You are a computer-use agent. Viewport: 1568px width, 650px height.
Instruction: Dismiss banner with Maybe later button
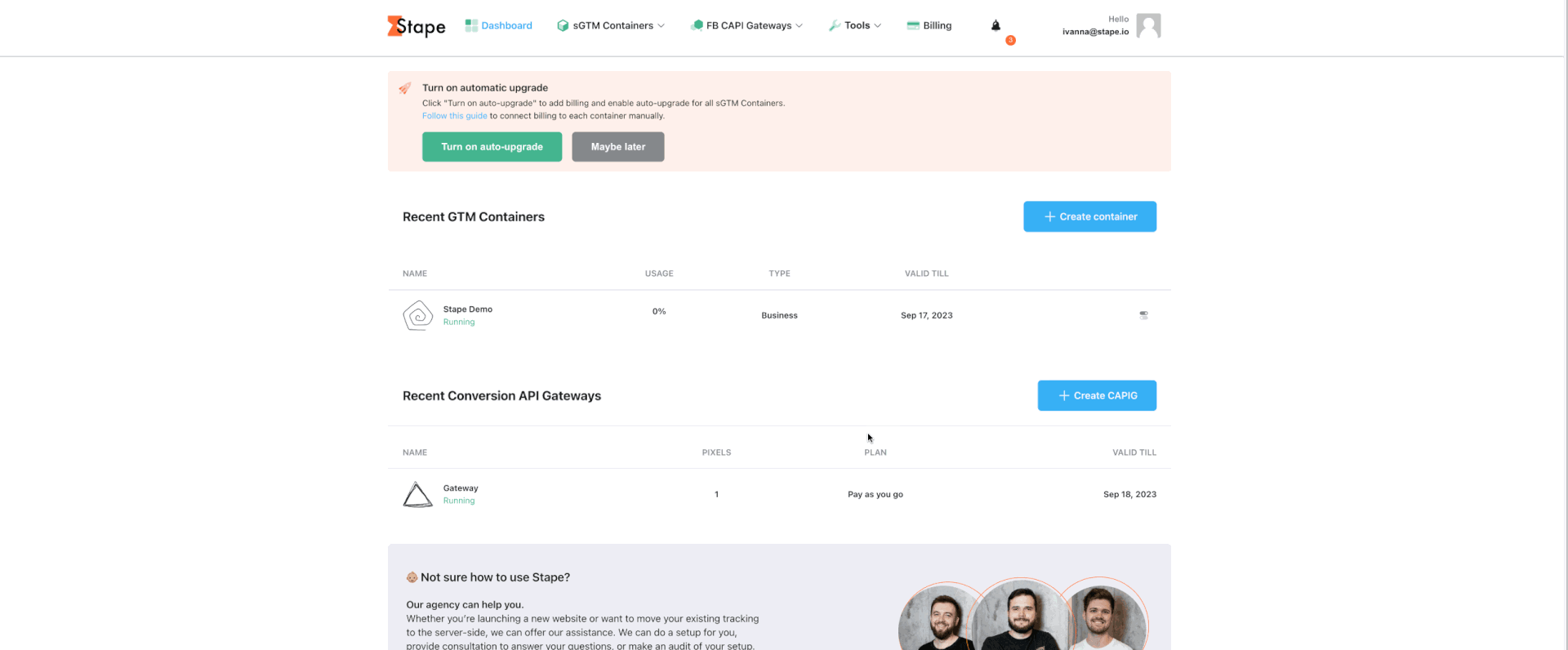(617, 147)
